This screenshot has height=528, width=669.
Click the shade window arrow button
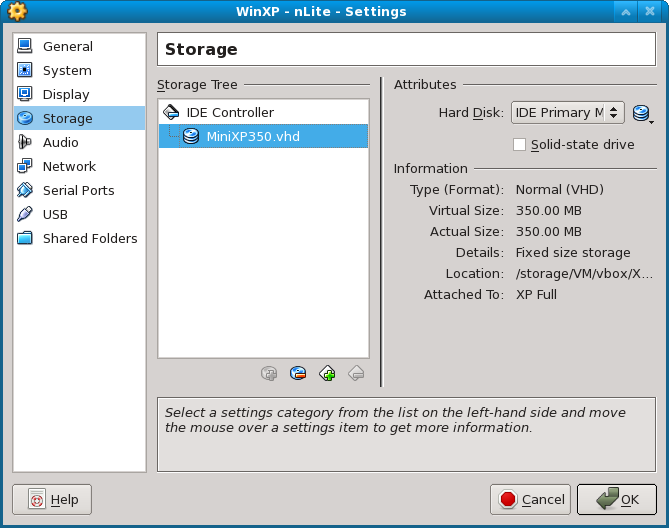click(626, 12)
